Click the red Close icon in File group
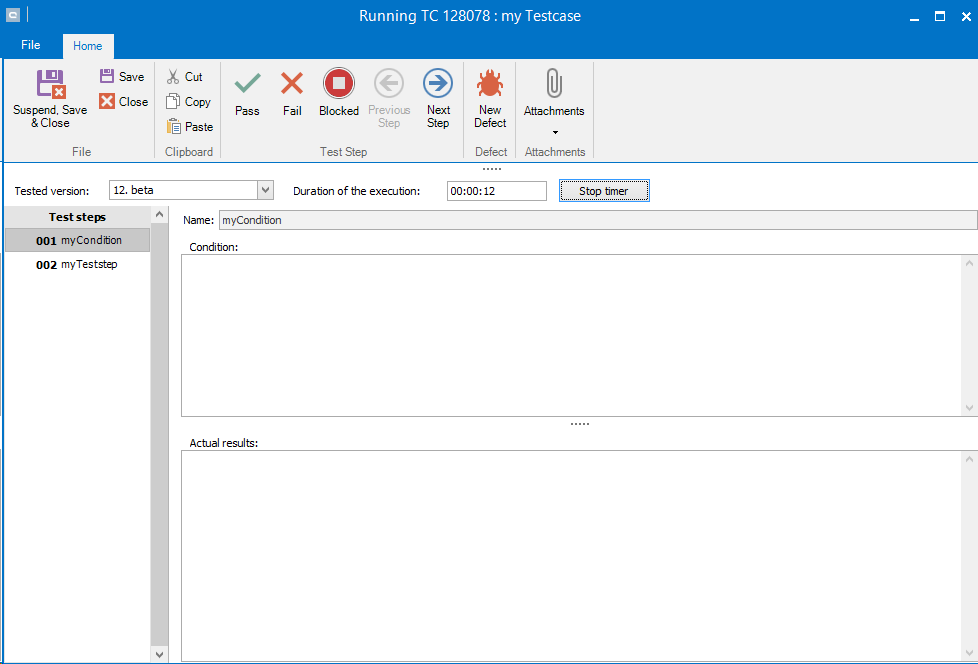The height and width of the screenshot is (664, 978). coord(107,102)
